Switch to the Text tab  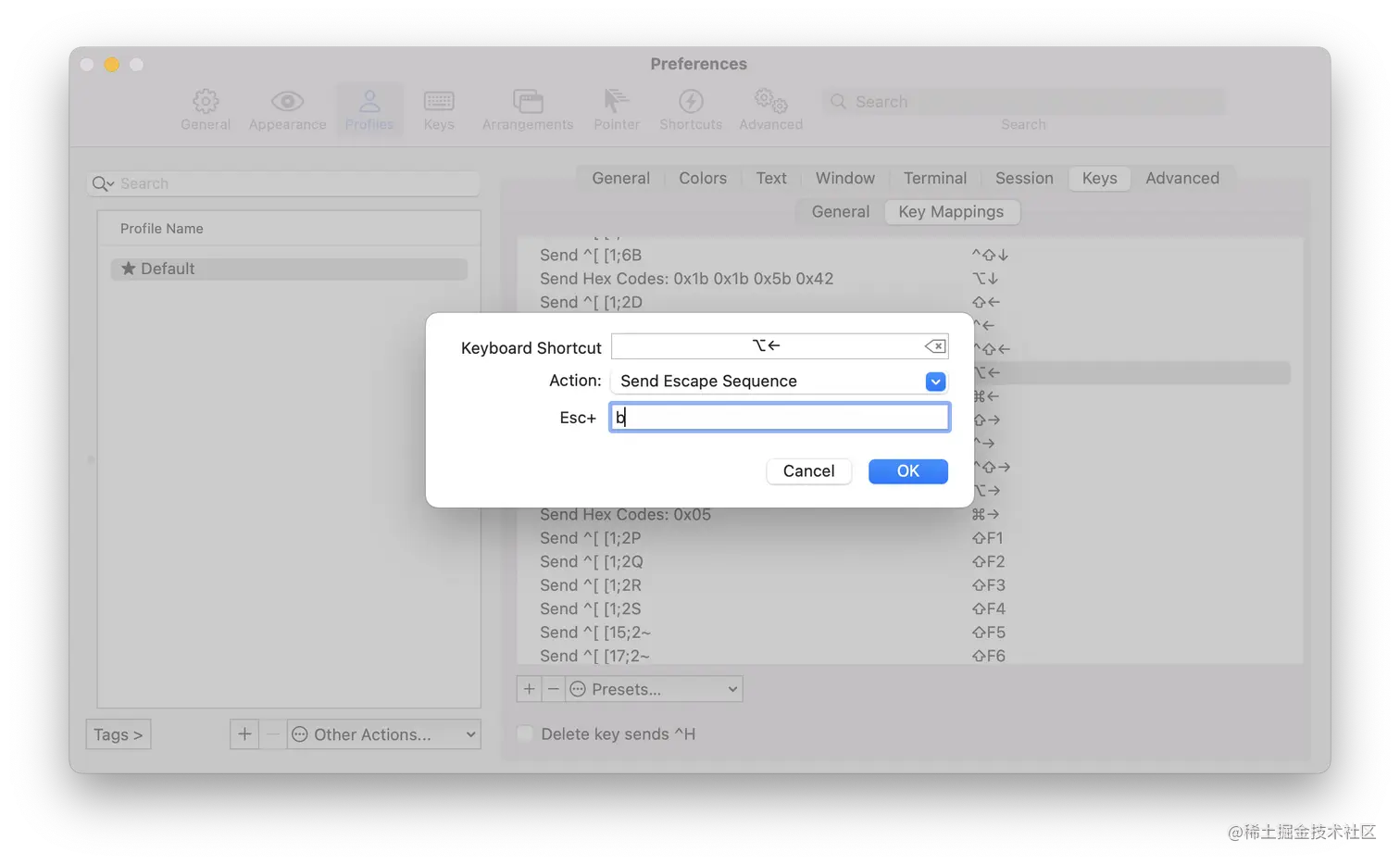point(771,179)
